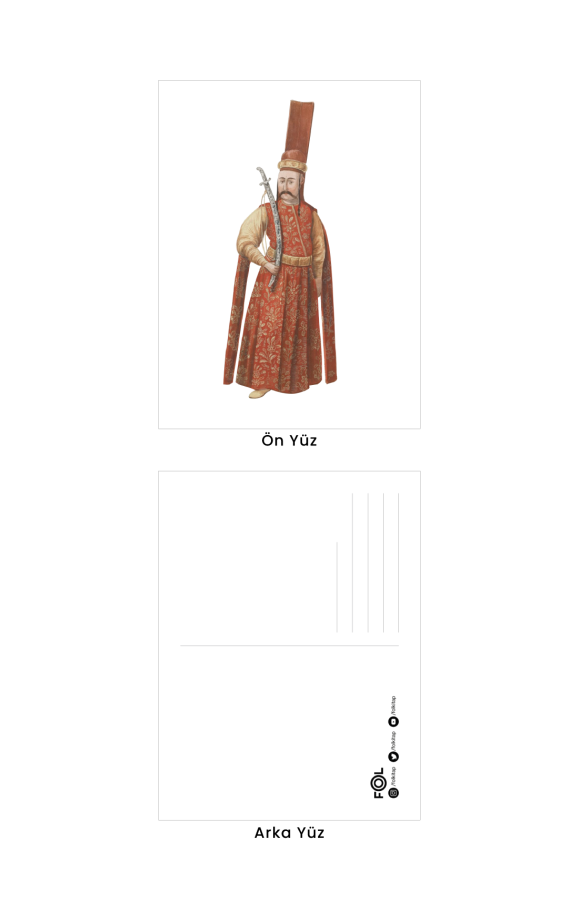
Task: Click the Instagram icon on the postcard back
Action: 394,793
